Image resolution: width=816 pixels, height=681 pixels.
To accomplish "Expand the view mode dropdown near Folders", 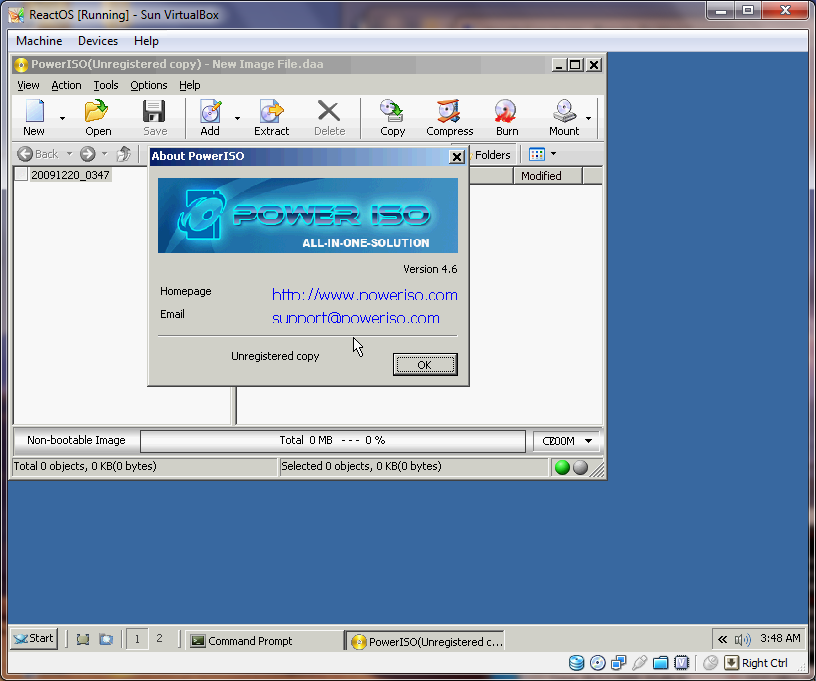I will (553, 155).
